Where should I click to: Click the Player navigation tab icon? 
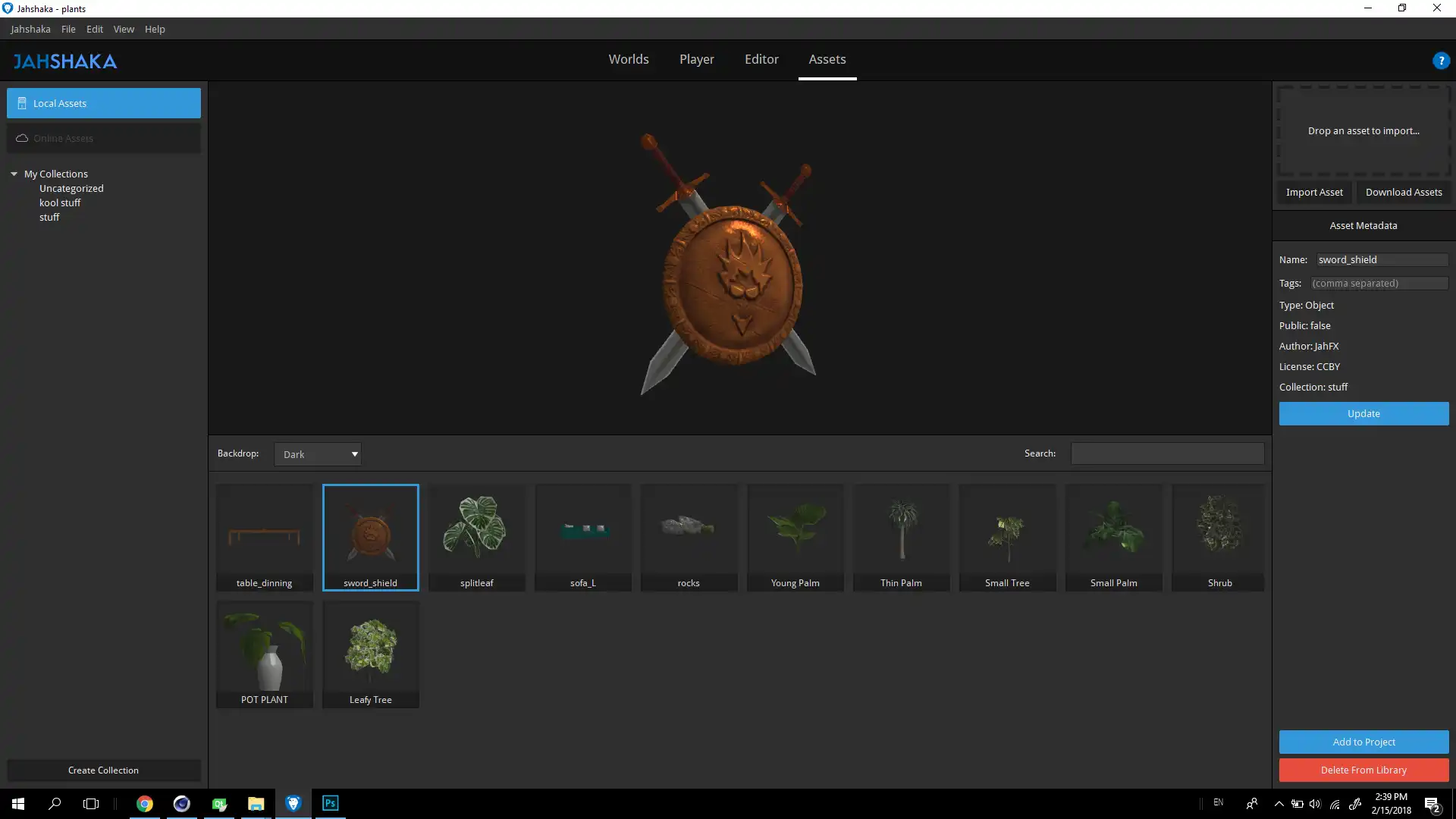point(697,59)
